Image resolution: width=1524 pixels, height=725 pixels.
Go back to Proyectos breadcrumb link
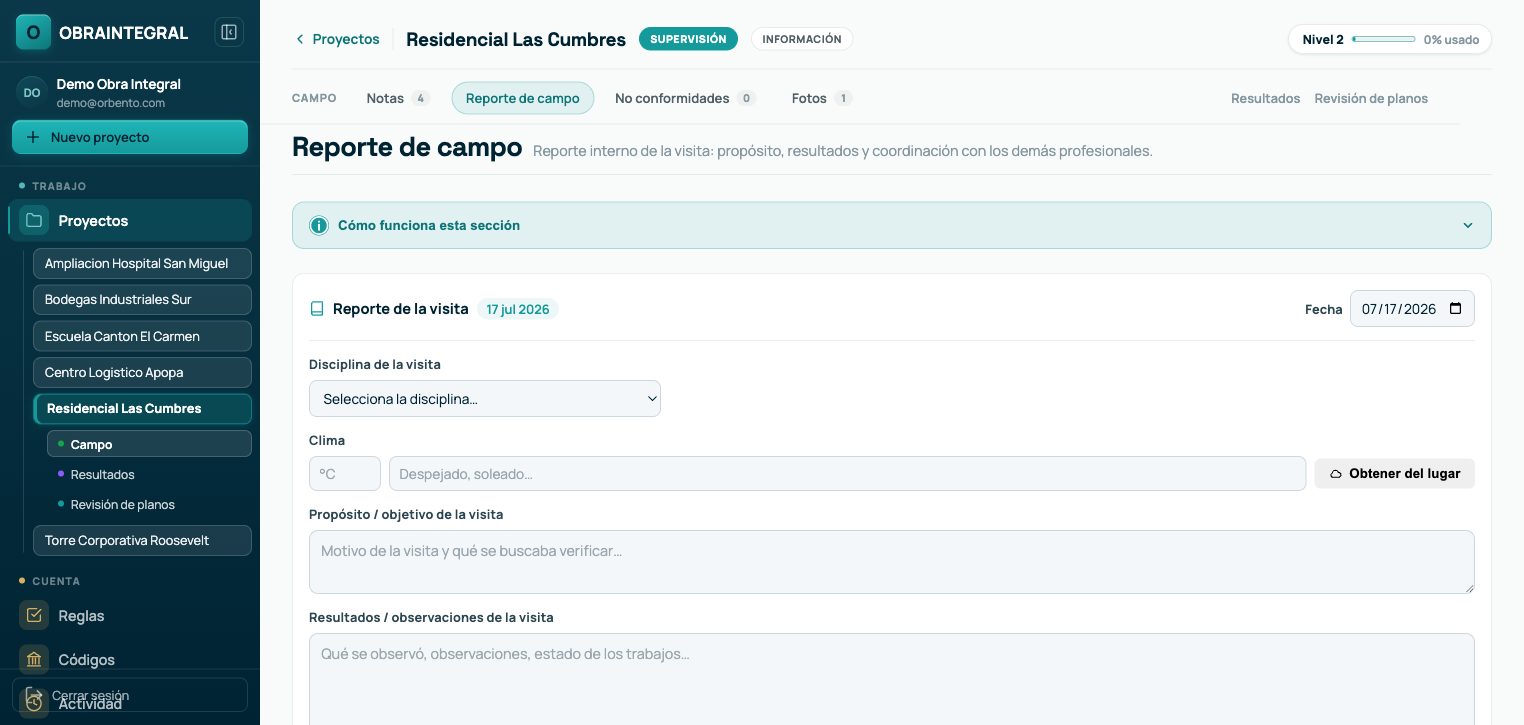coord(337,39)
